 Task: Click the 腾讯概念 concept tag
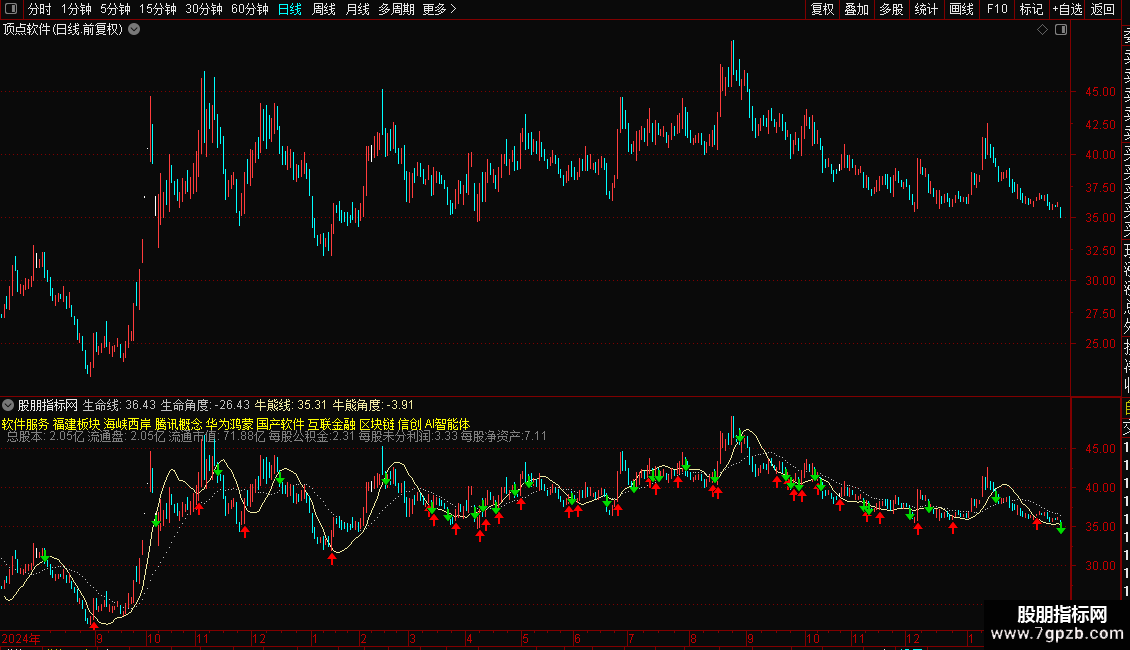(x=179, y=424)
